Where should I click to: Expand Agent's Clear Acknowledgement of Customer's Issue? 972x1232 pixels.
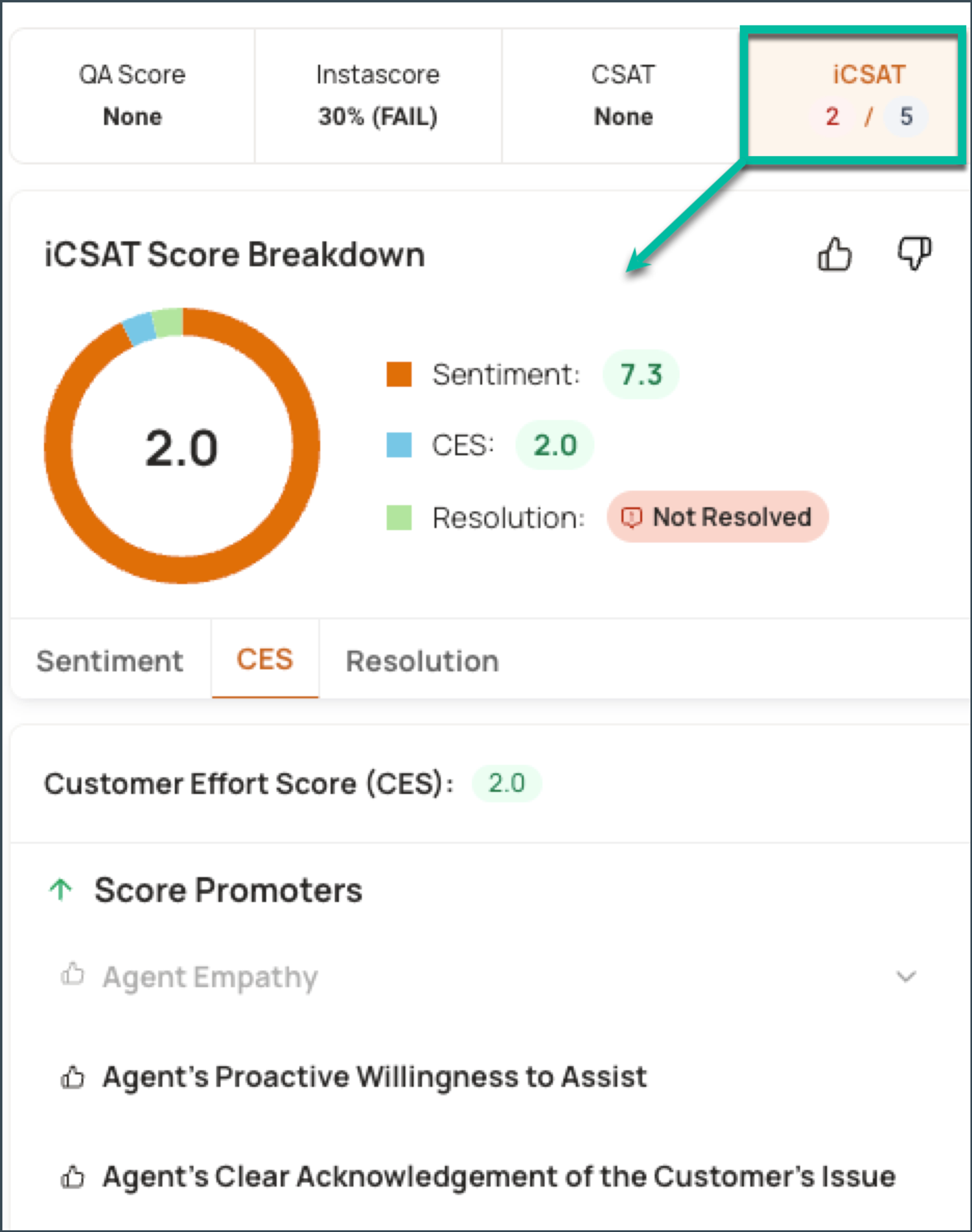click(x=499, y=1176)
